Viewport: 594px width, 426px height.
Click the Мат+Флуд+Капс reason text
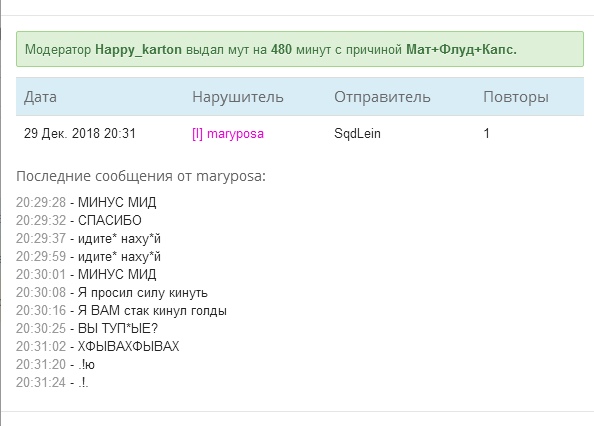tap(461, 50)
